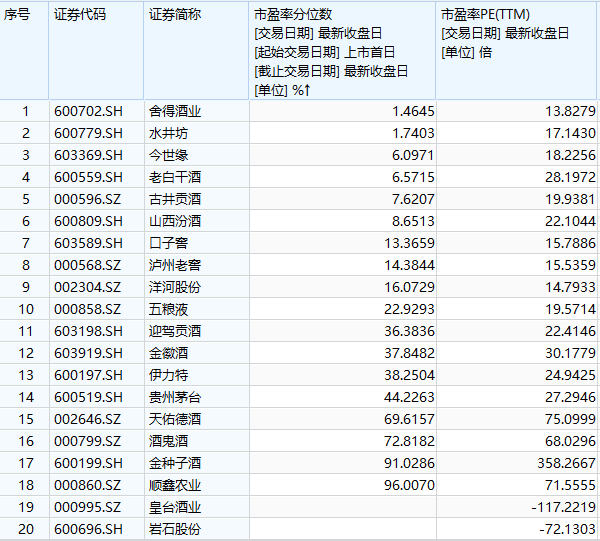Click the 贵州茅台 stock name

(x=175, y=397)
